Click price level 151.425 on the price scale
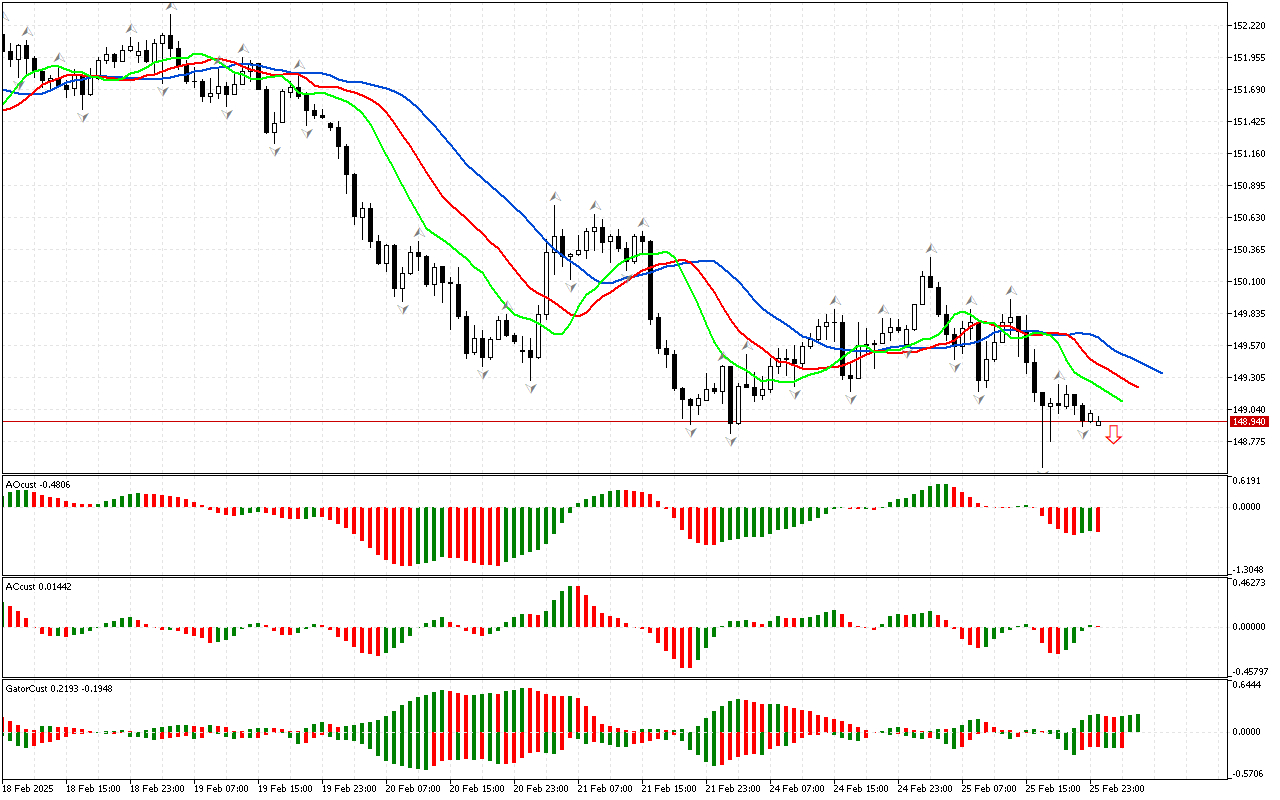The image size is (1280, 800). point(1250,121)
